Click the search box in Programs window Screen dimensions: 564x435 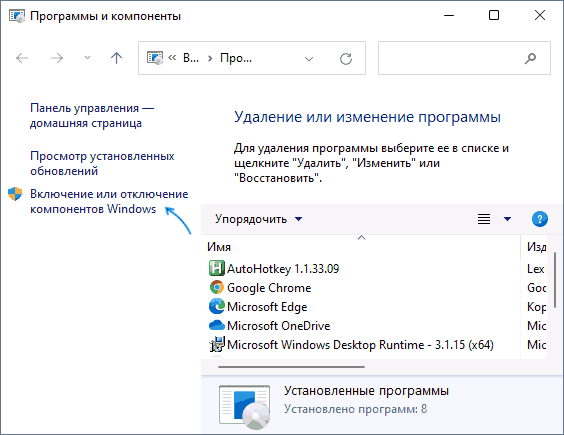464,58
